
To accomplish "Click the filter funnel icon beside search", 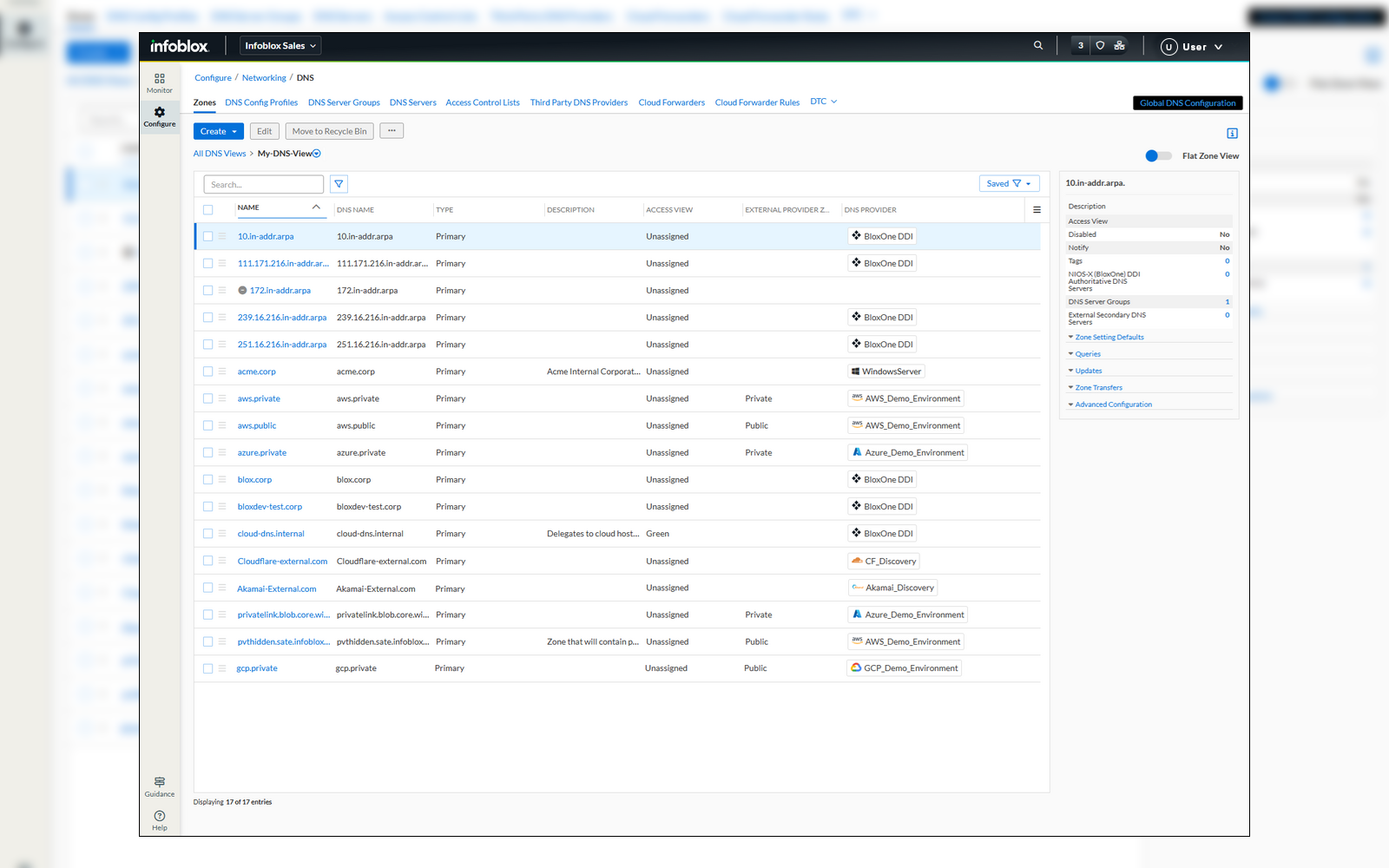I will pyautogui.click(x=339, y=184).
